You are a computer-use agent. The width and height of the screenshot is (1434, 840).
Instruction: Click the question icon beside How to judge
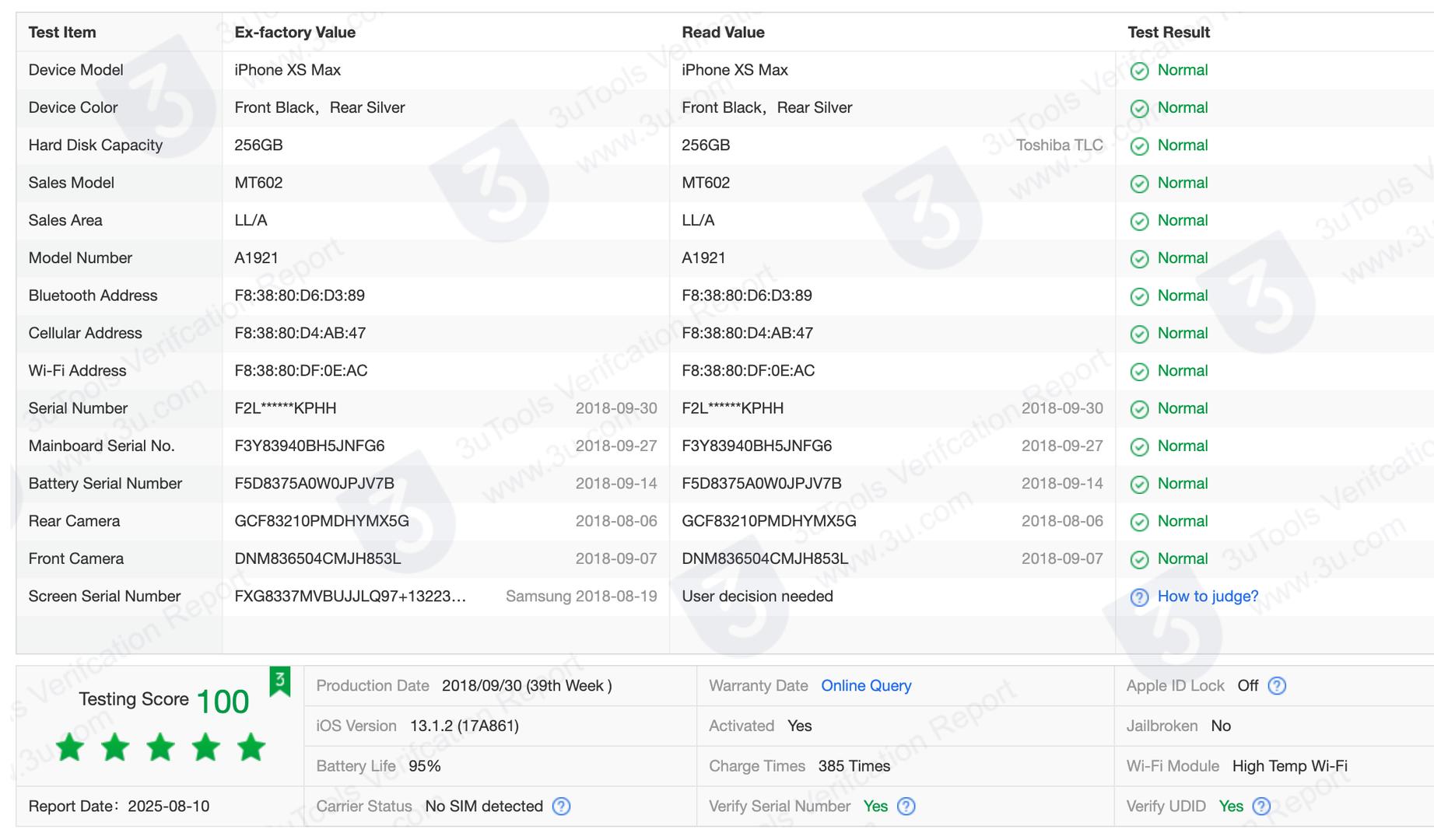coord(1139,597)
